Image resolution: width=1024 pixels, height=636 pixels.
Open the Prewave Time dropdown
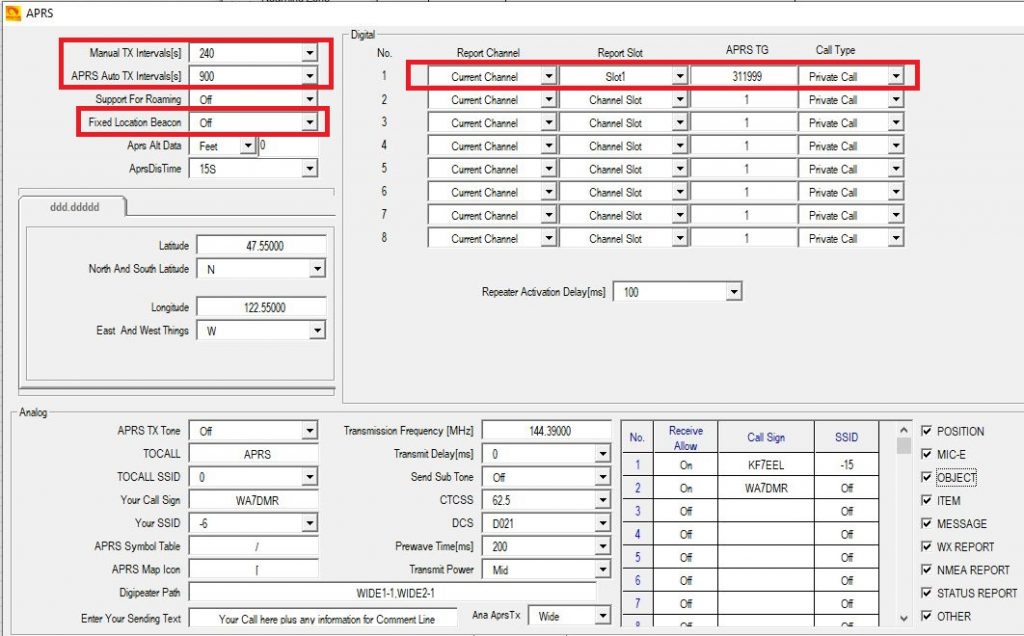click(x=603, y=547)
